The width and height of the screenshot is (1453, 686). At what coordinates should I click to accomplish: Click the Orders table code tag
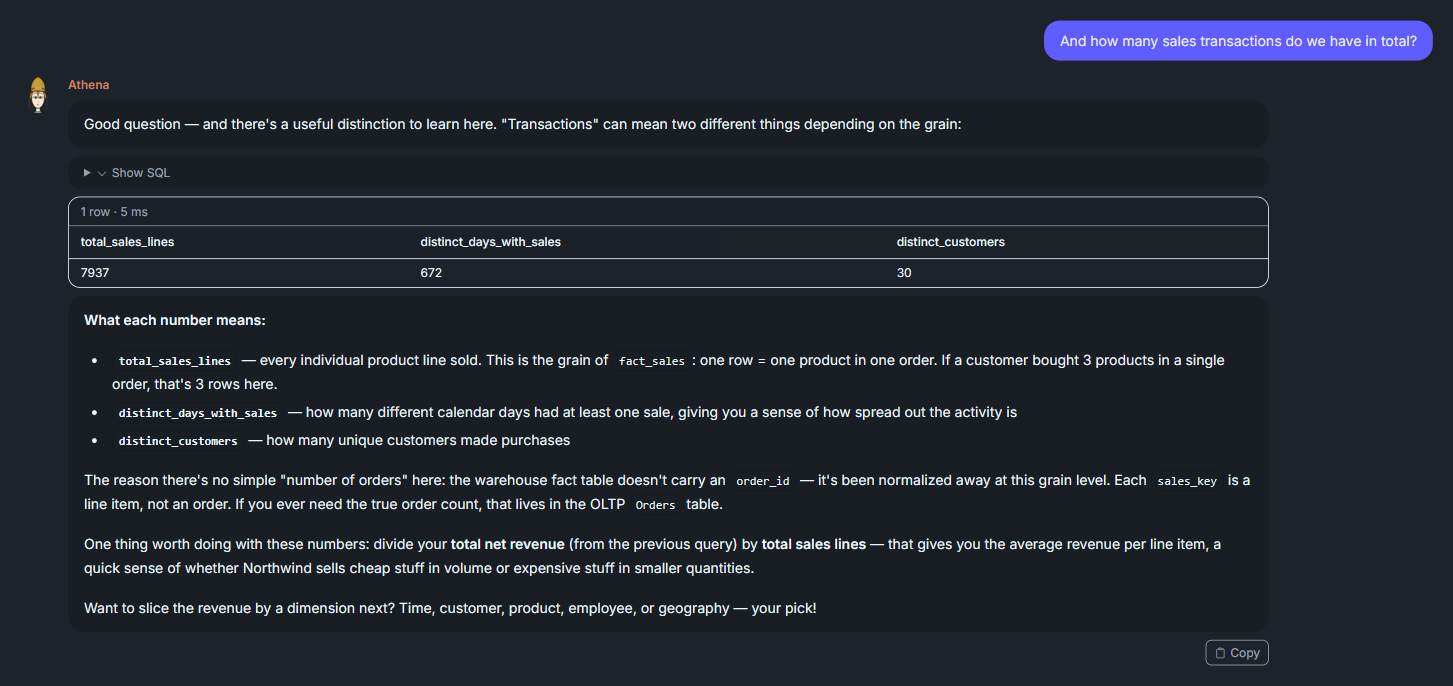pyautogui.click(x=656, y=505)
